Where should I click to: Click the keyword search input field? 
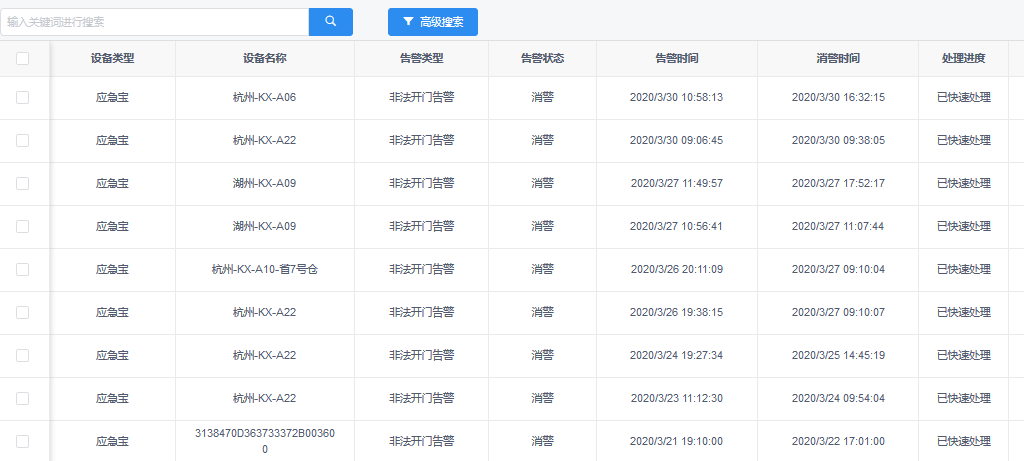pos(155,22)
